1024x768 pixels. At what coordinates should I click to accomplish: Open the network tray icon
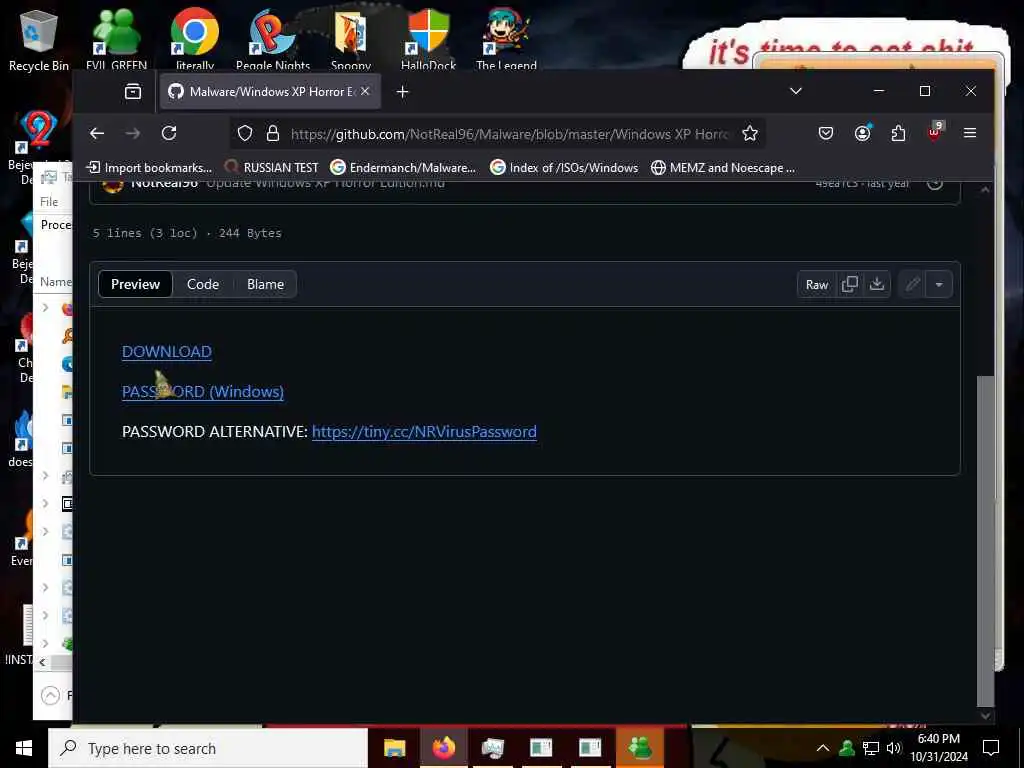pyautogui.click(x=871, y=748)
